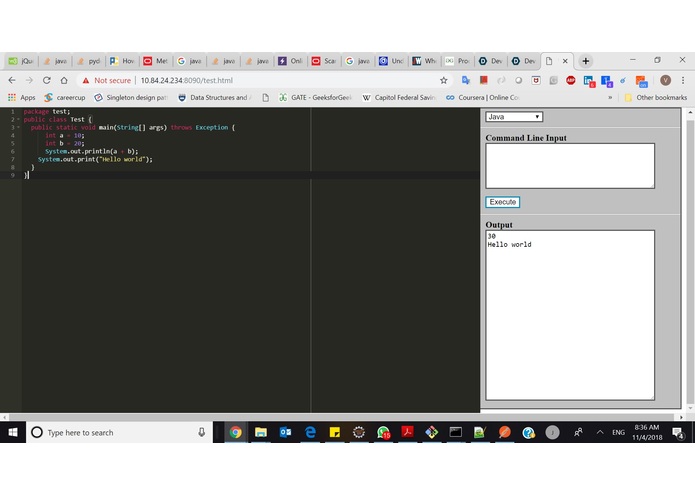The height and width of the screenshot is (494, 695).
Task: Switch to the Pro tab
Action: pos(458,61)
